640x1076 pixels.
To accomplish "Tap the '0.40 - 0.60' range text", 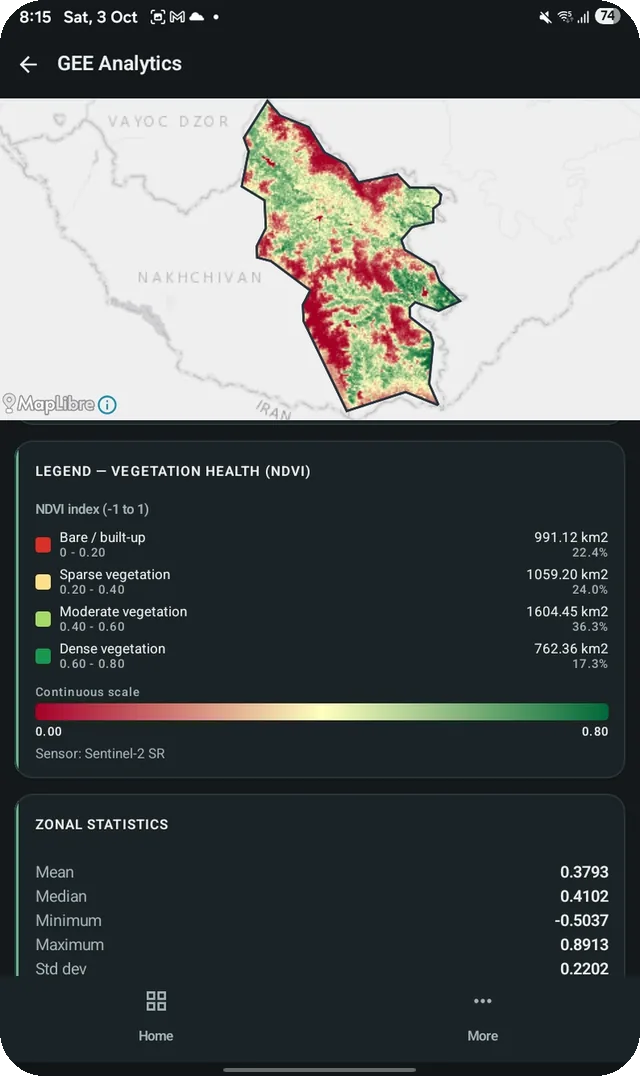I will point(92,627).
